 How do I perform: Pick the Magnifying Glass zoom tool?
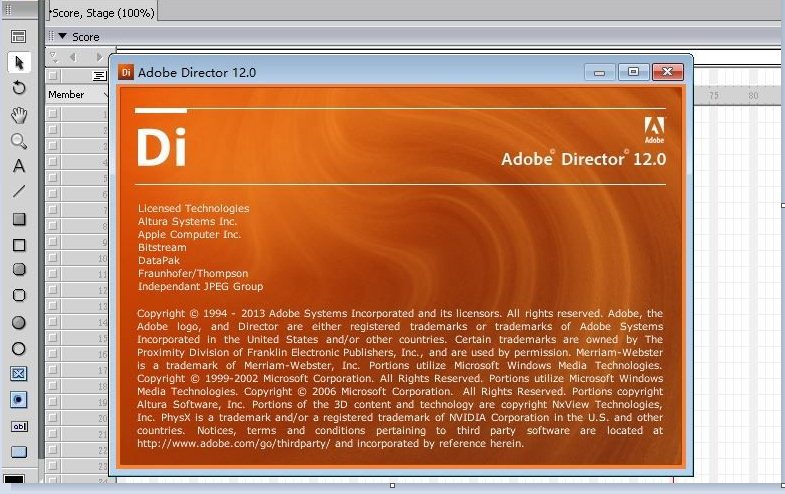(x=19, y=141)
